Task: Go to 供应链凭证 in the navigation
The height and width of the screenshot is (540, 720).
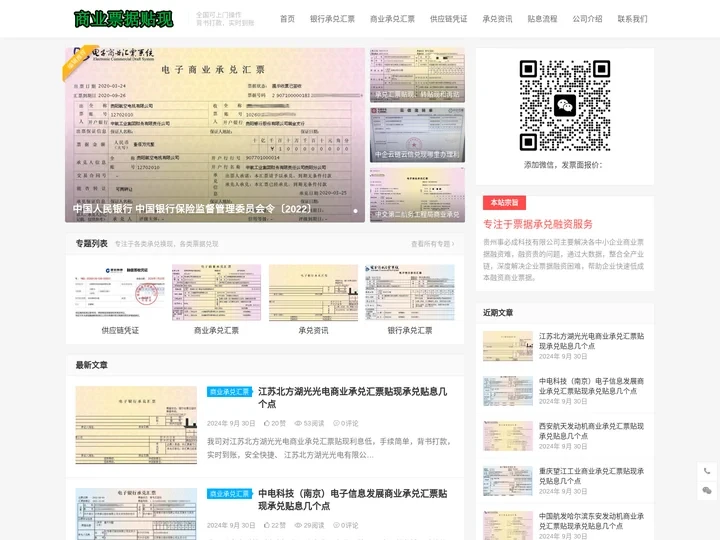Action: pyautogui.click(x=449, y=19)
